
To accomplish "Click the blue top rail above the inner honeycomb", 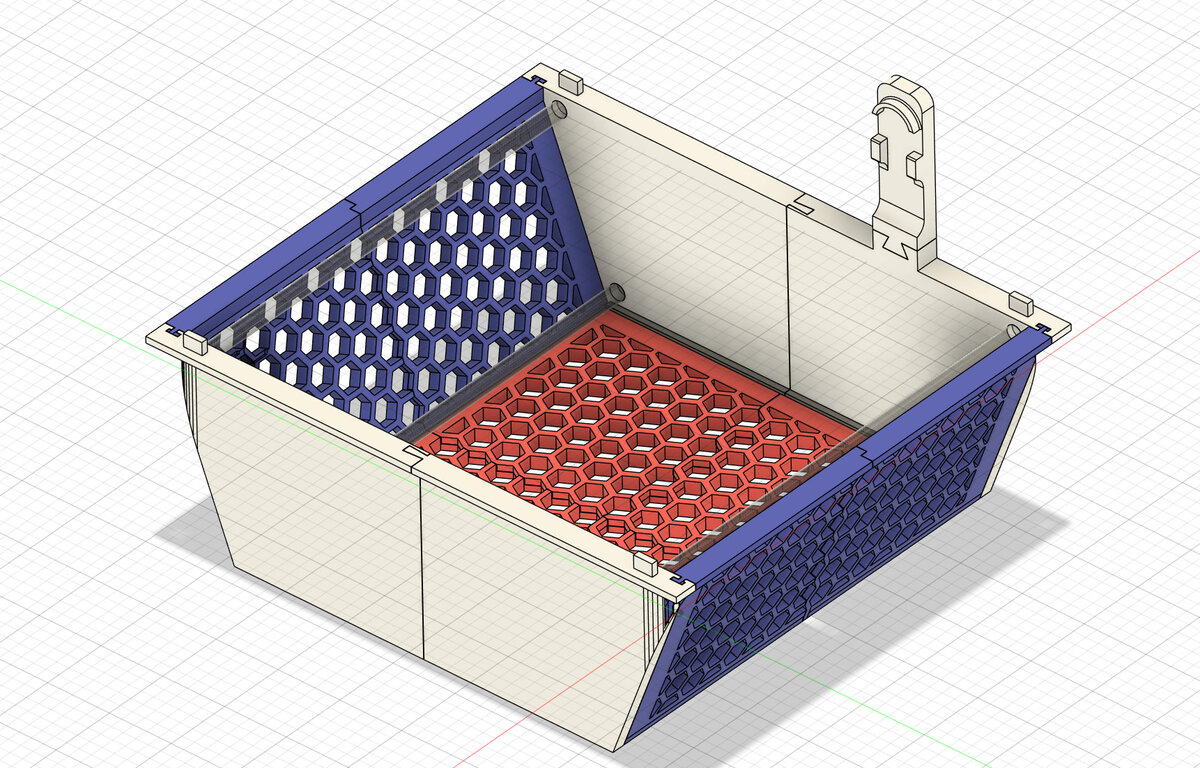I will click(x=355, y=205).
